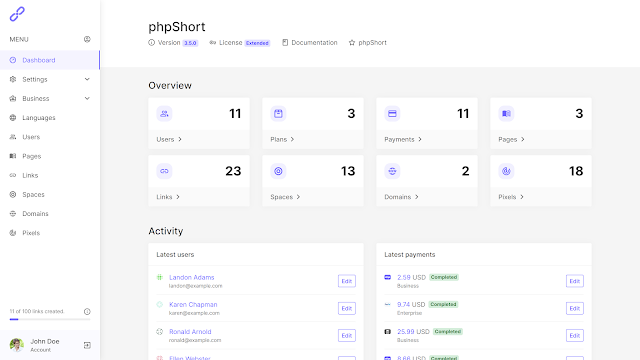This screenshot has width=640, height=360.
Task: Edit user Landon Adams
Action: (347, 281)
